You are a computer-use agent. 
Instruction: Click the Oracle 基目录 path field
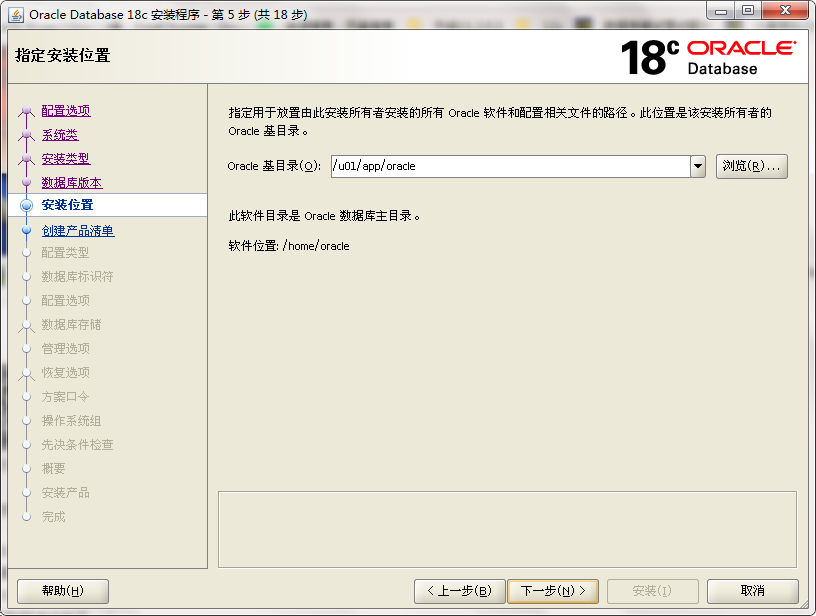click(x=511, y=166)
